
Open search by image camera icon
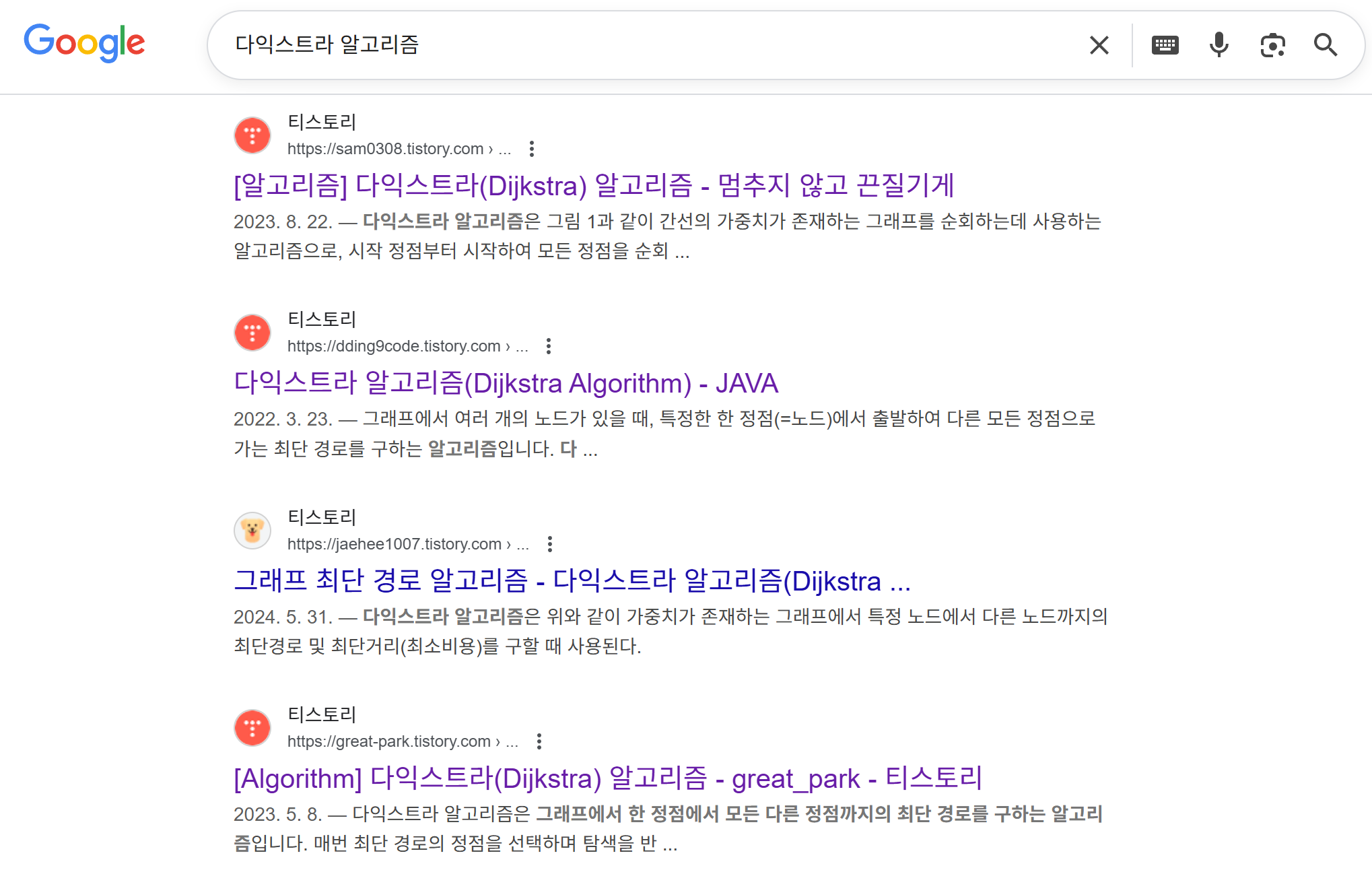(x=1272, y=45)
